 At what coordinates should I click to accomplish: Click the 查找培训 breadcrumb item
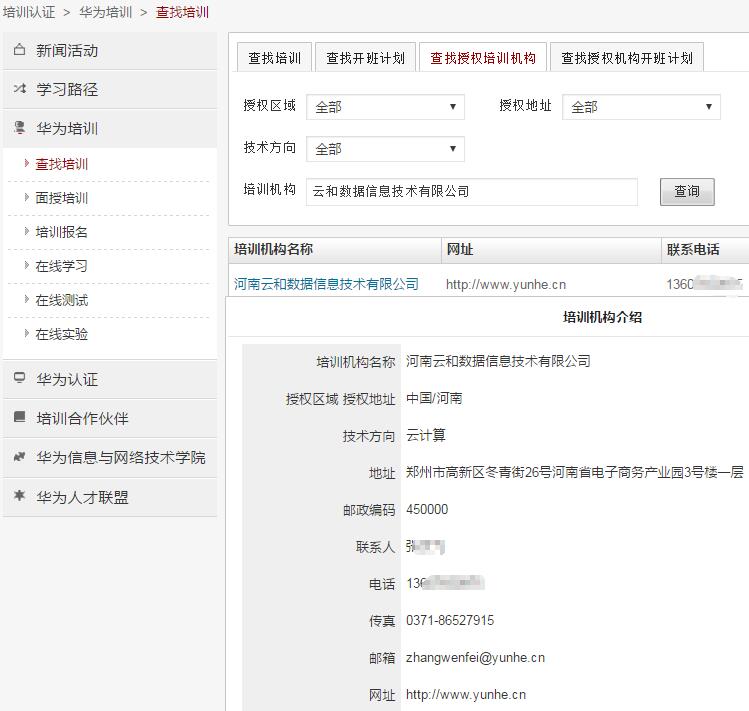[x=182, y=12]
